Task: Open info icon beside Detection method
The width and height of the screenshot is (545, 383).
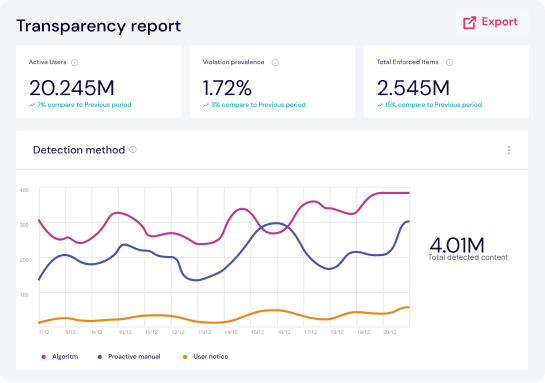Action: (133, 149)
